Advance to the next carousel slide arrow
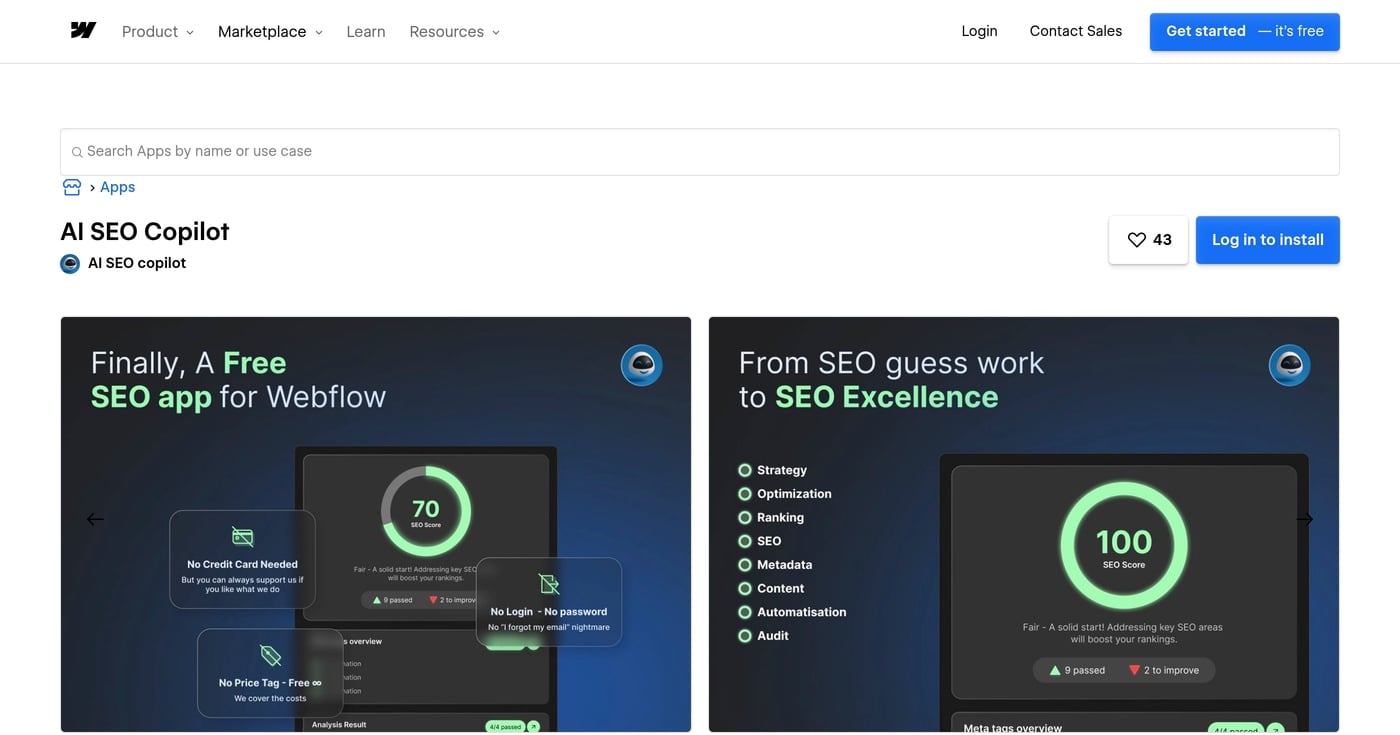1400x735 pixels. pos(1304,519)
